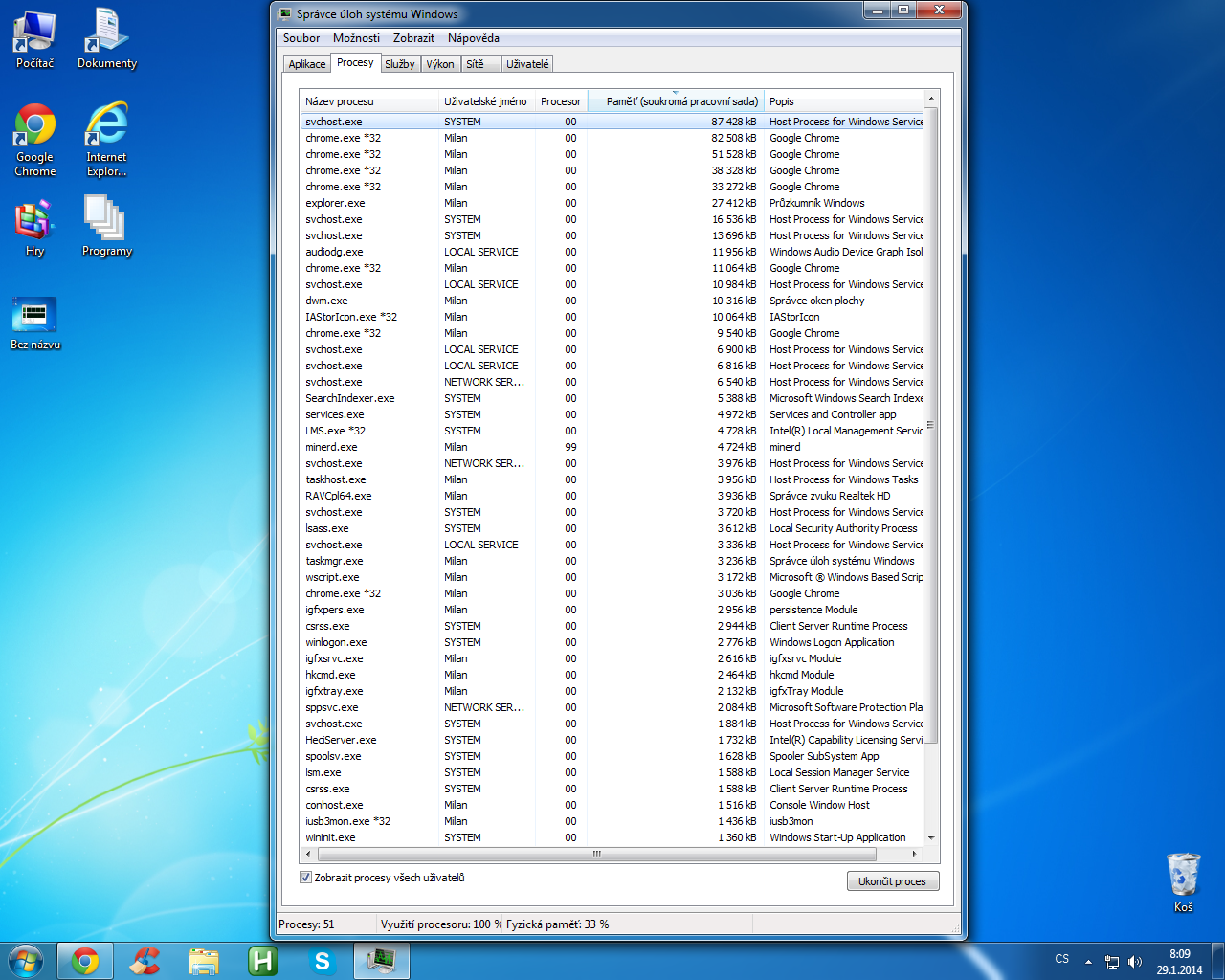Open Skype from the taskbar
The image size is (1225, 980).
pos(323,961)
